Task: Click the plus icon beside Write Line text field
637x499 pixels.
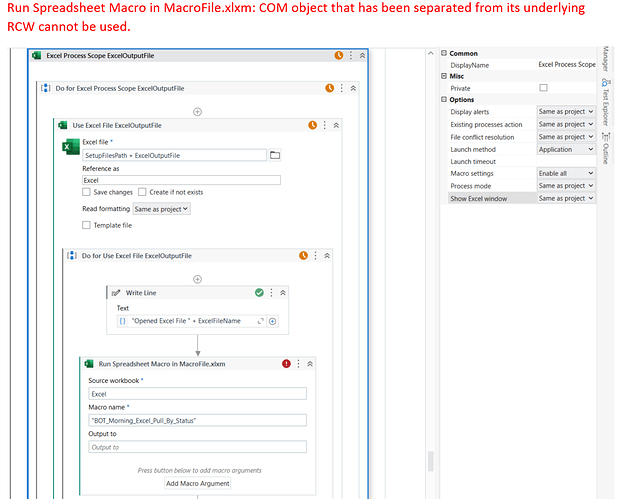Action: 273,321
